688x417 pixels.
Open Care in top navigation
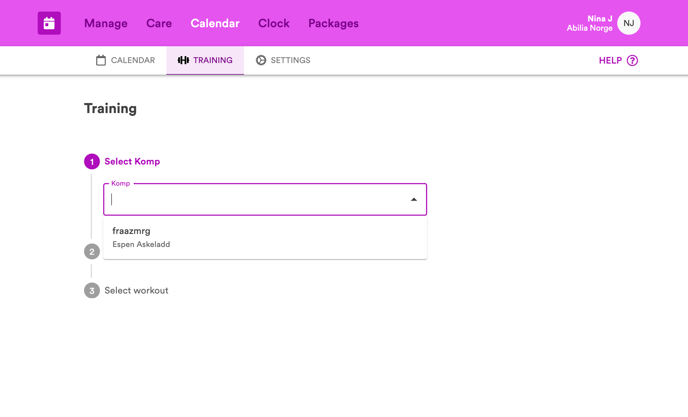pos(159,23)
